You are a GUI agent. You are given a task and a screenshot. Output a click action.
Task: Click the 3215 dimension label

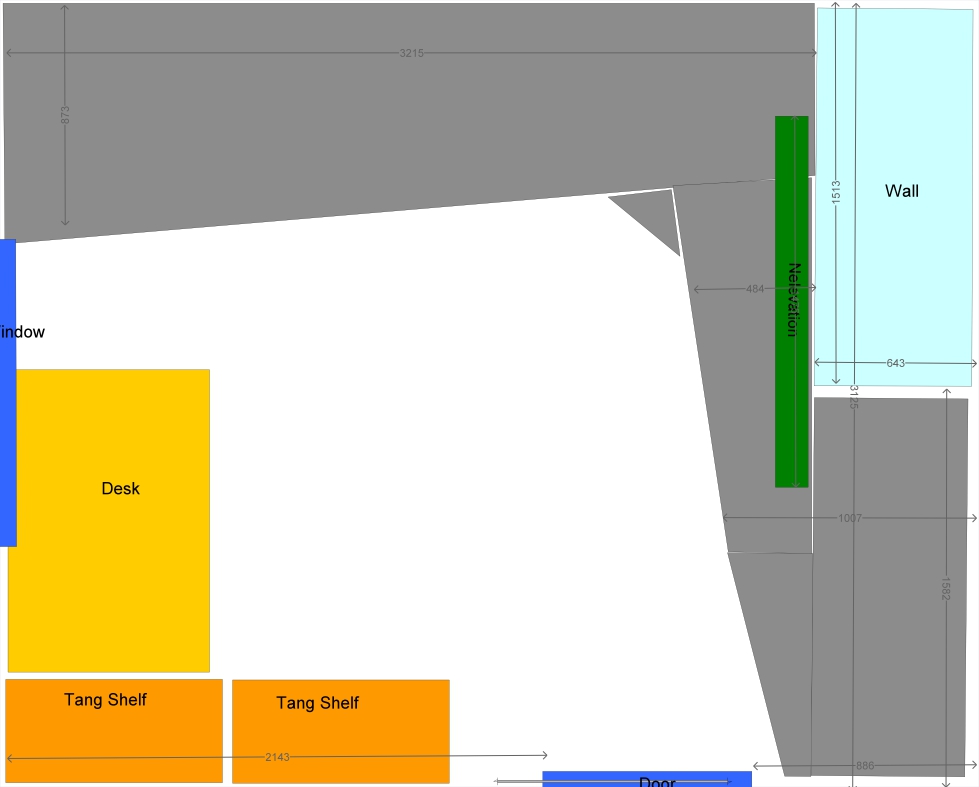click(411, 53)
